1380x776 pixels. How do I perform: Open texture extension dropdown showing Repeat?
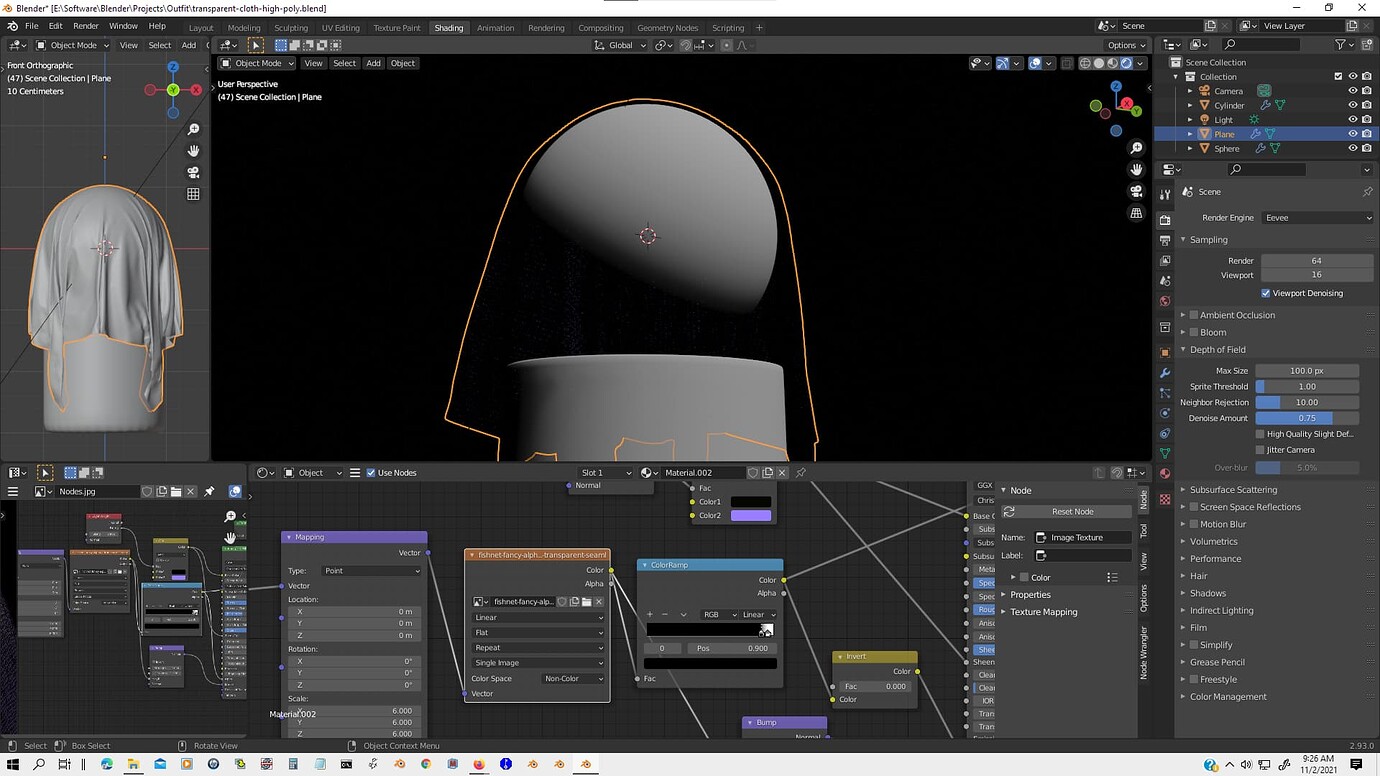point(538,648)
